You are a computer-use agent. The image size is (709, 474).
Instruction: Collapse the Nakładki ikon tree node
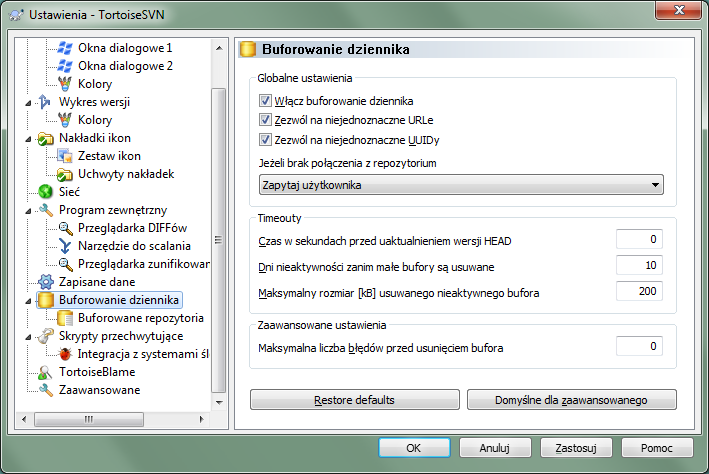tap(28, 139)
